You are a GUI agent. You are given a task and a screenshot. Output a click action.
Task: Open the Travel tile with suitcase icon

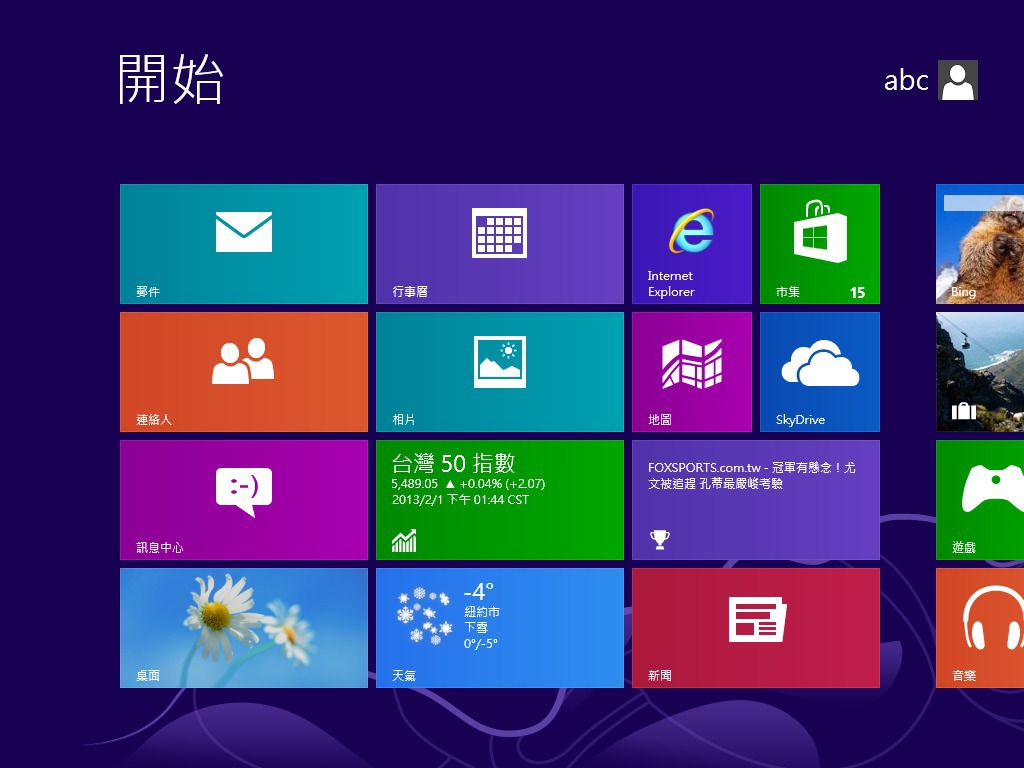click(x=980, y=372)
